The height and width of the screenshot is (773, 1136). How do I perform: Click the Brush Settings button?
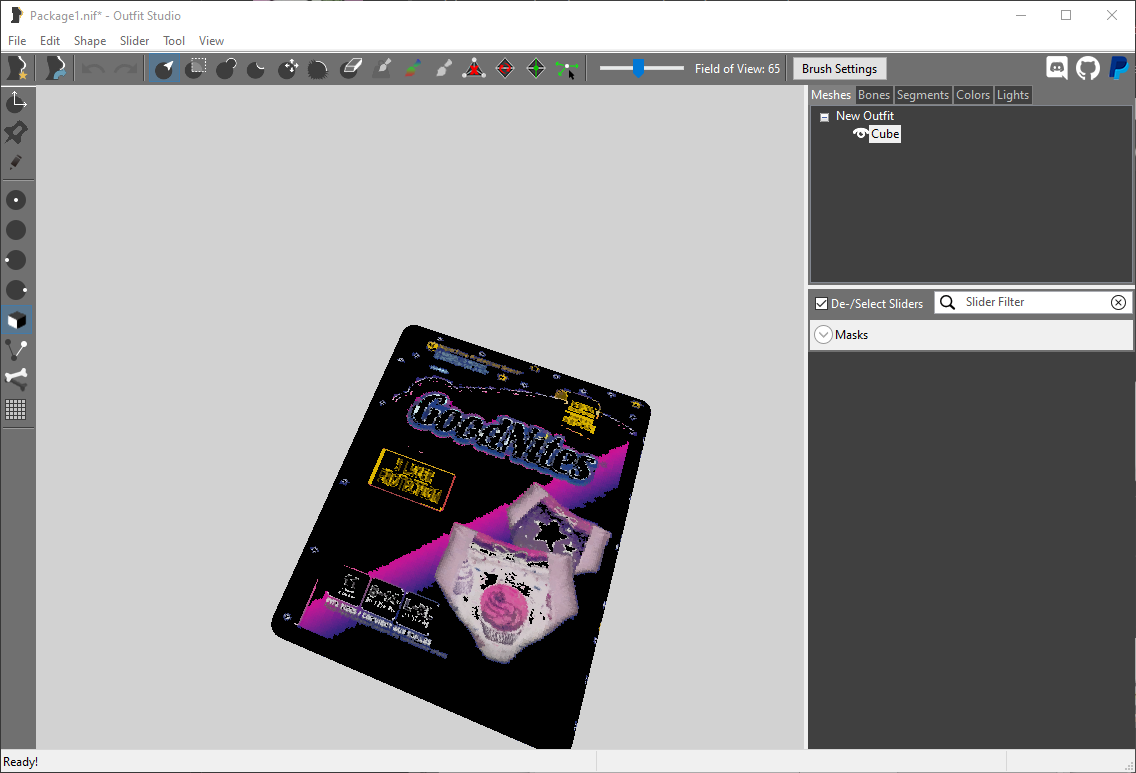point(840,69)
